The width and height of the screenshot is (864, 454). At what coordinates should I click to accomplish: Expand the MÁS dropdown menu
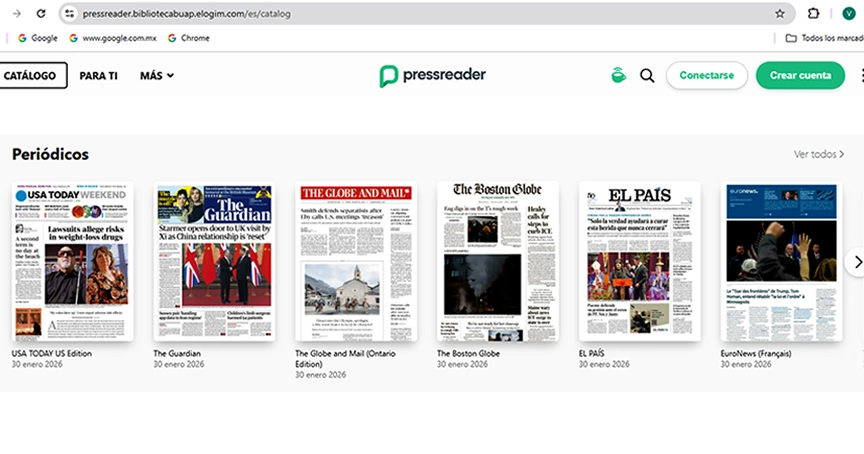[x=156, y=76]
